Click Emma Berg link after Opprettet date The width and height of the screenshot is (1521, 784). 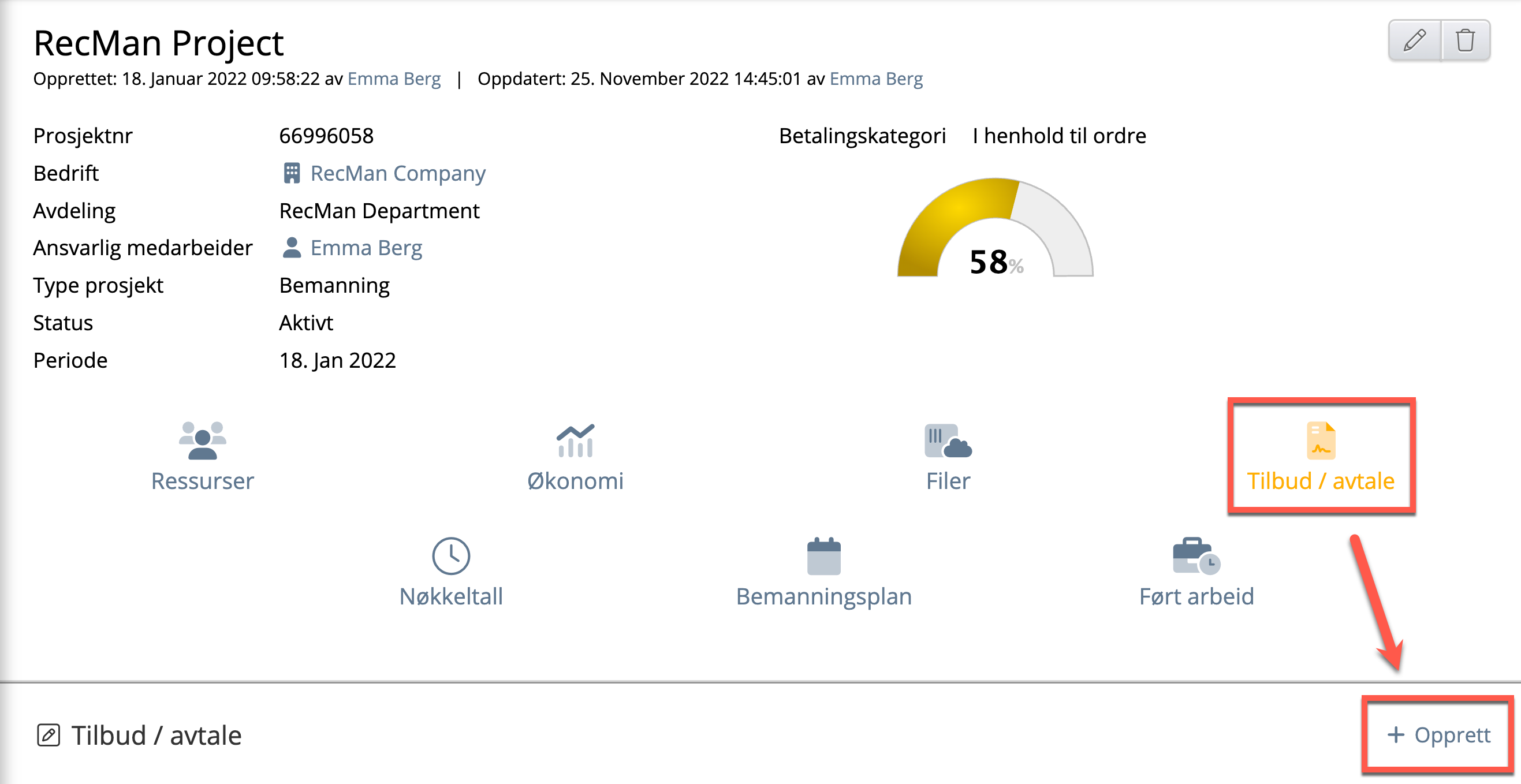pos(394,79)
